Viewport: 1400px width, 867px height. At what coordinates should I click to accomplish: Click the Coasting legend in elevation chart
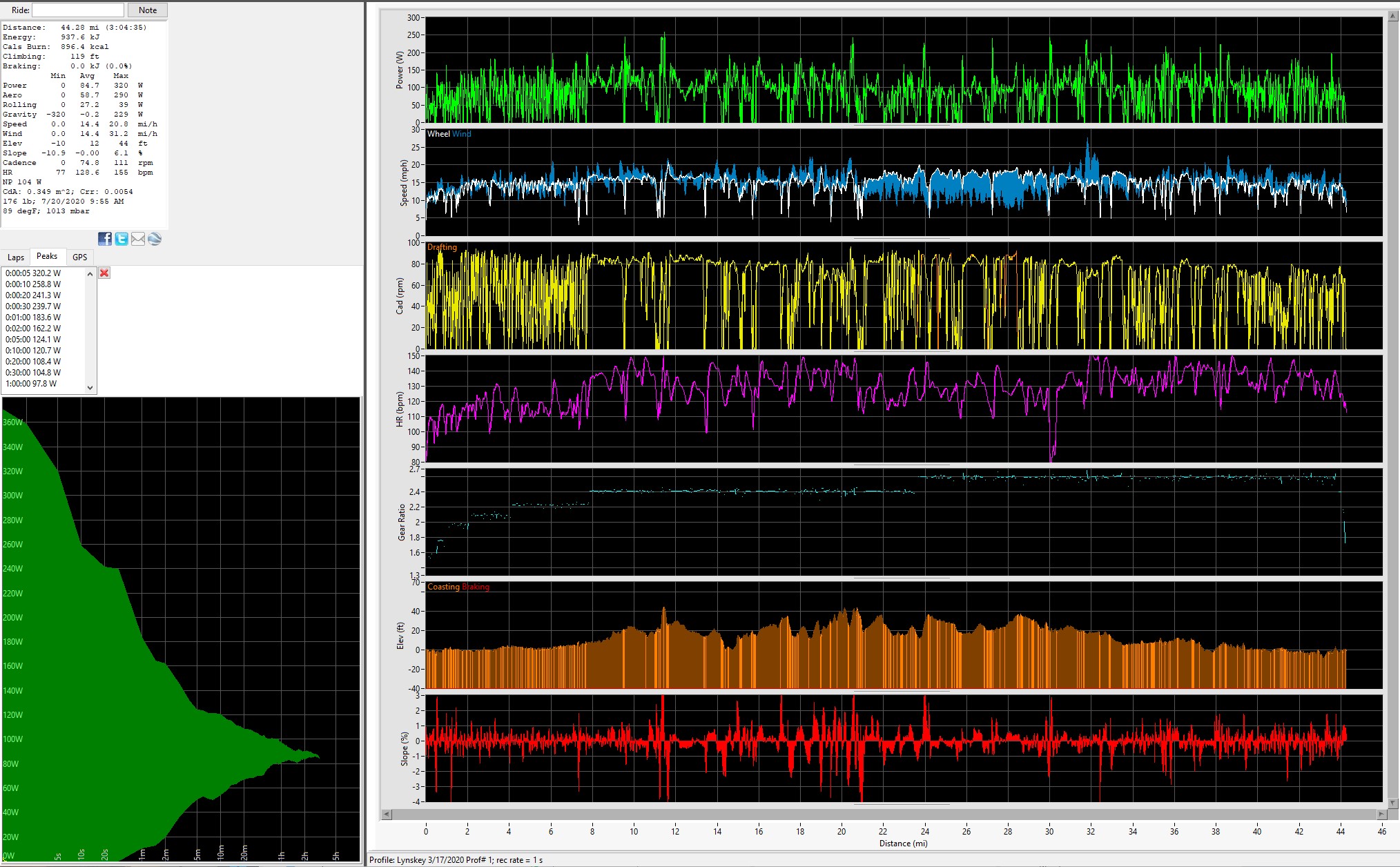click(443, 587)
